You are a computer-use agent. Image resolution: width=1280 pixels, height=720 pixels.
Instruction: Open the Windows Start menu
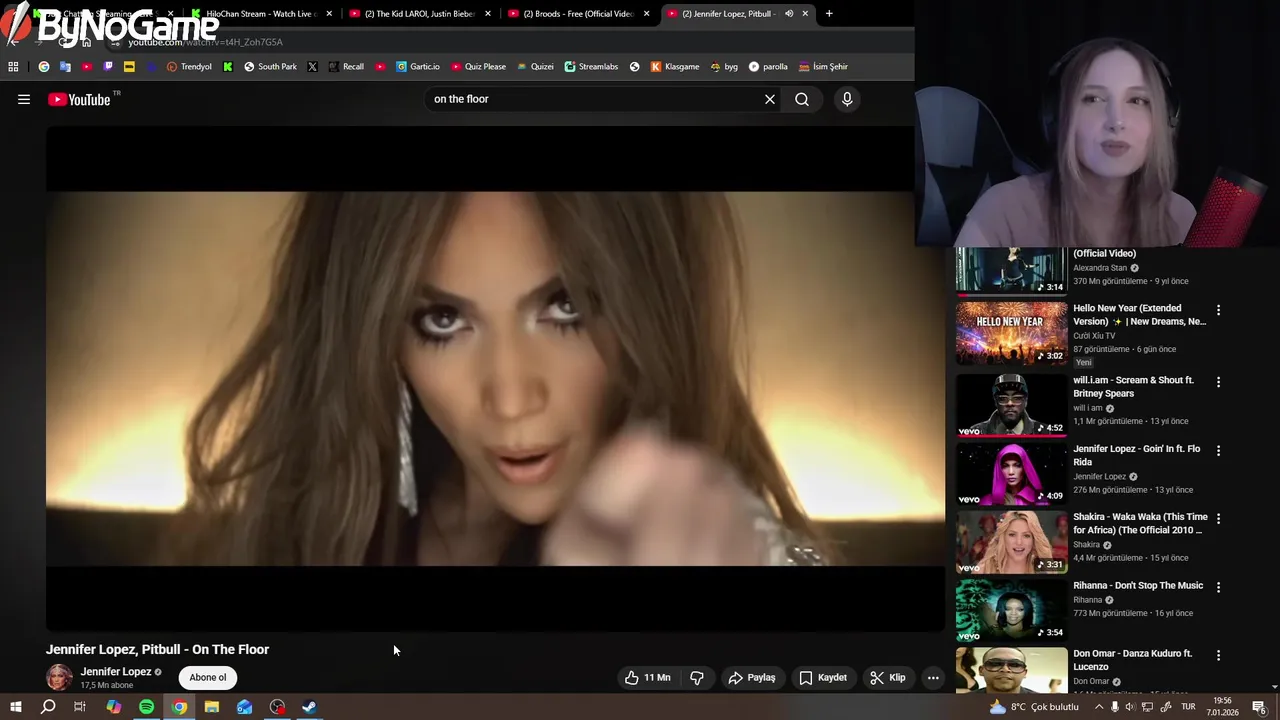point(15,707)
